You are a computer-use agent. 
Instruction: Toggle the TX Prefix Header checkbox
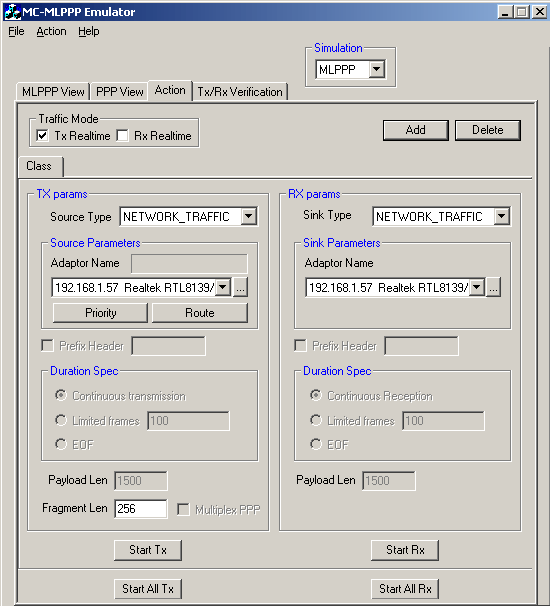click(47, 346)
